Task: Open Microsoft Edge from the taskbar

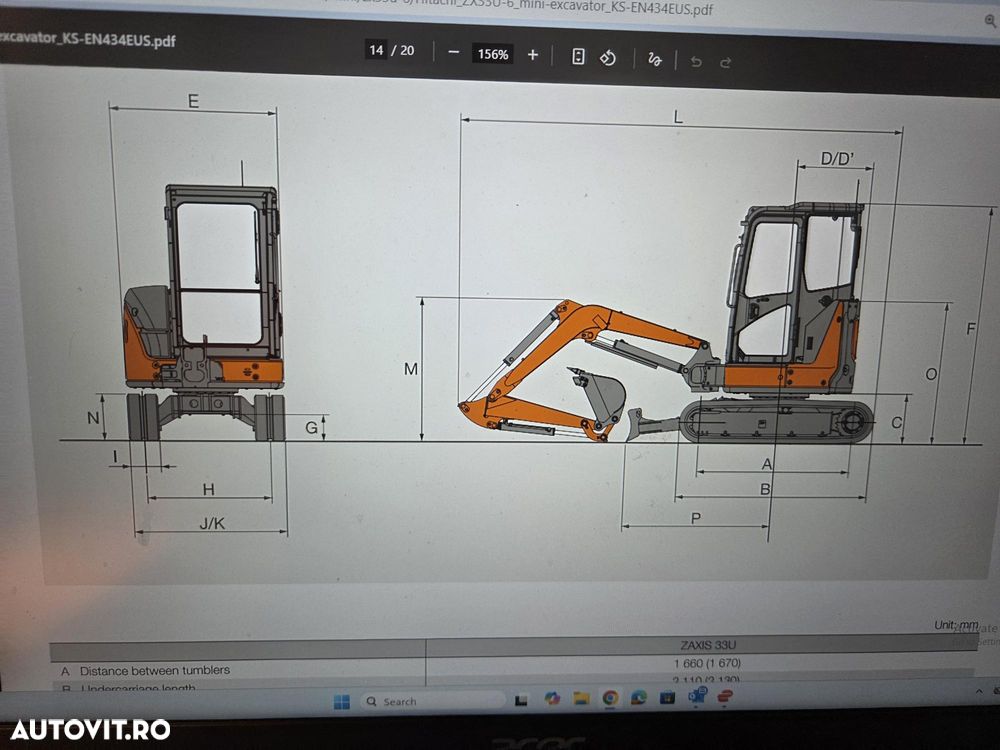Action: (638, 697)
